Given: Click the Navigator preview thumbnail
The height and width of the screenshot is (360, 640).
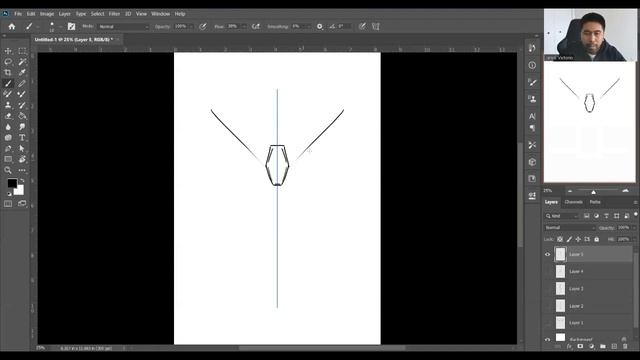Looking at the screenshot, I should (589, 122).
